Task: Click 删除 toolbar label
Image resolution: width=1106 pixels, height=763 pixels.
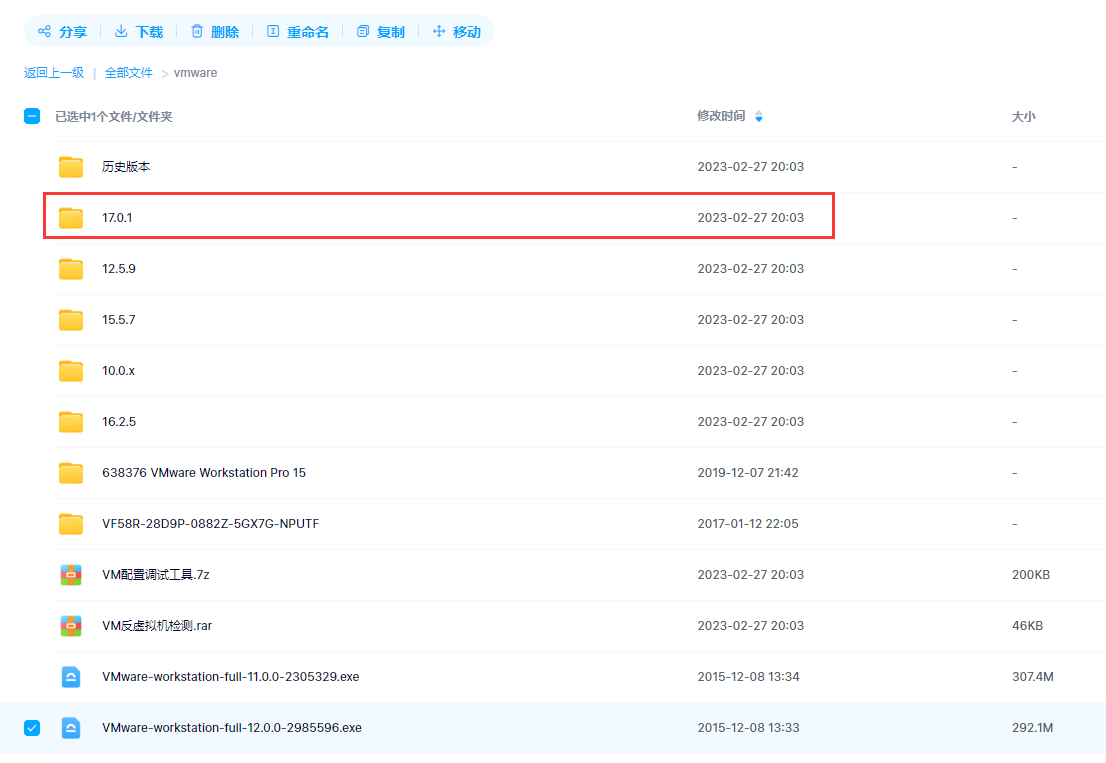Action: (x=225, y=32)
